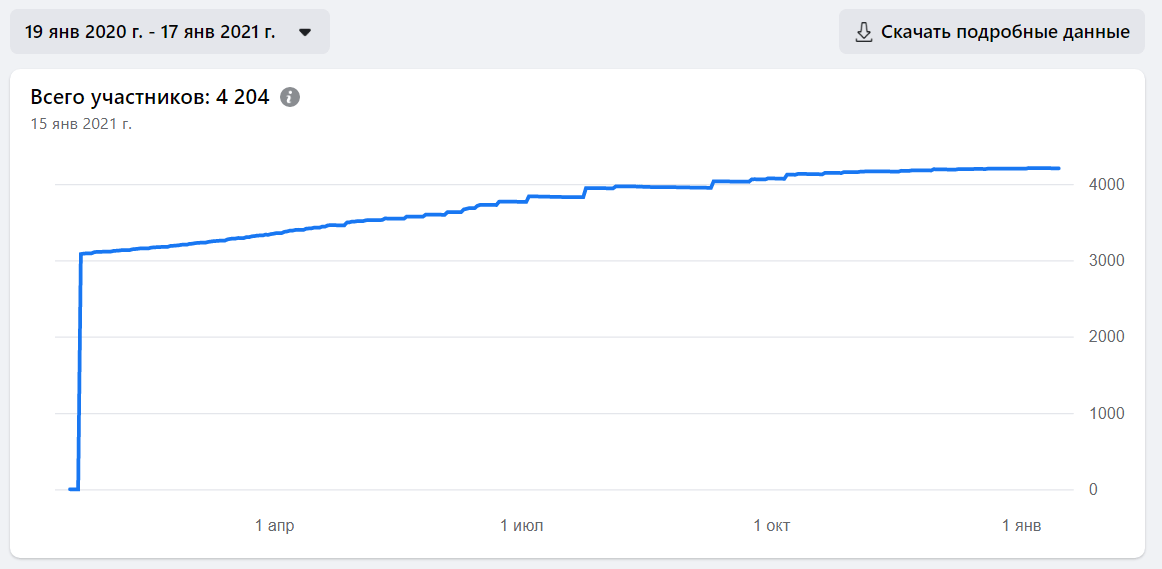The image size is (1162, 569).
Task: Click the vertical jump segment of the line
Action: [80, 370]
